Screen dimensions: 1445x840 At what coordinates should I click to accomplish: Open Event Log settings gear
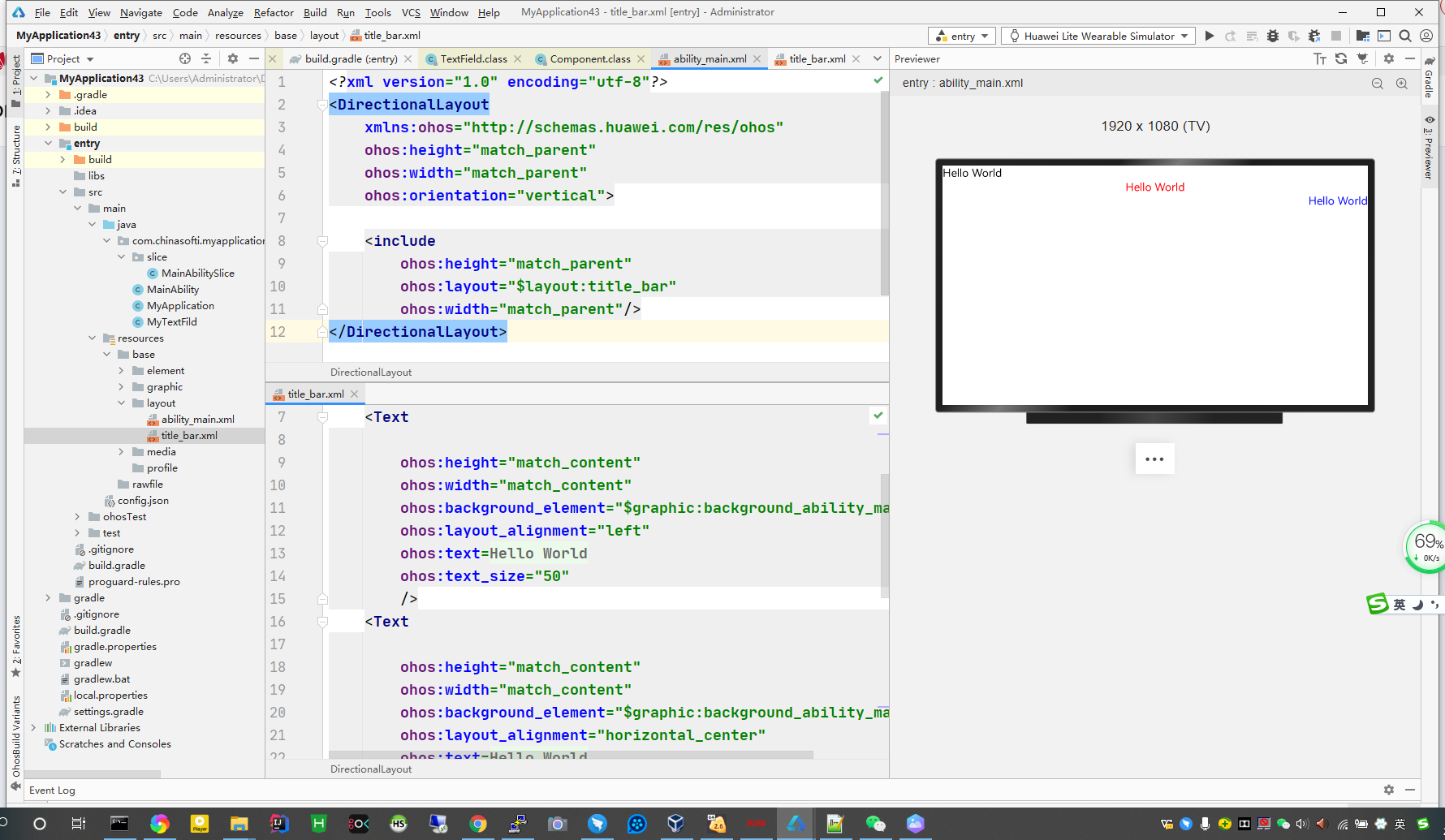1389,790
